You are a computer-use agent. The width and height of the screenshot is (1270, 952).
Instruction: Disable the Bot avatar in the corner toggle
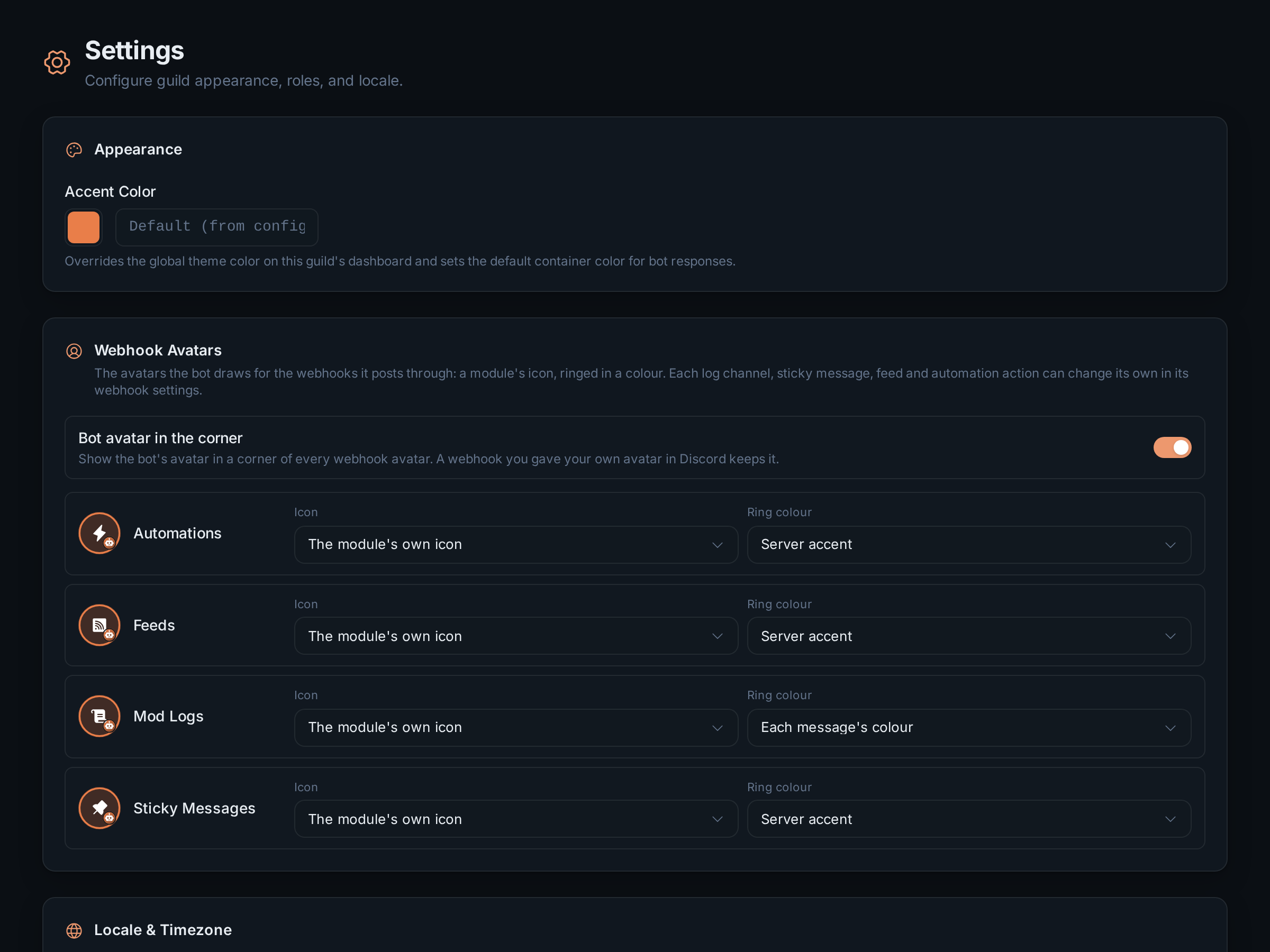coord(1173,447)
